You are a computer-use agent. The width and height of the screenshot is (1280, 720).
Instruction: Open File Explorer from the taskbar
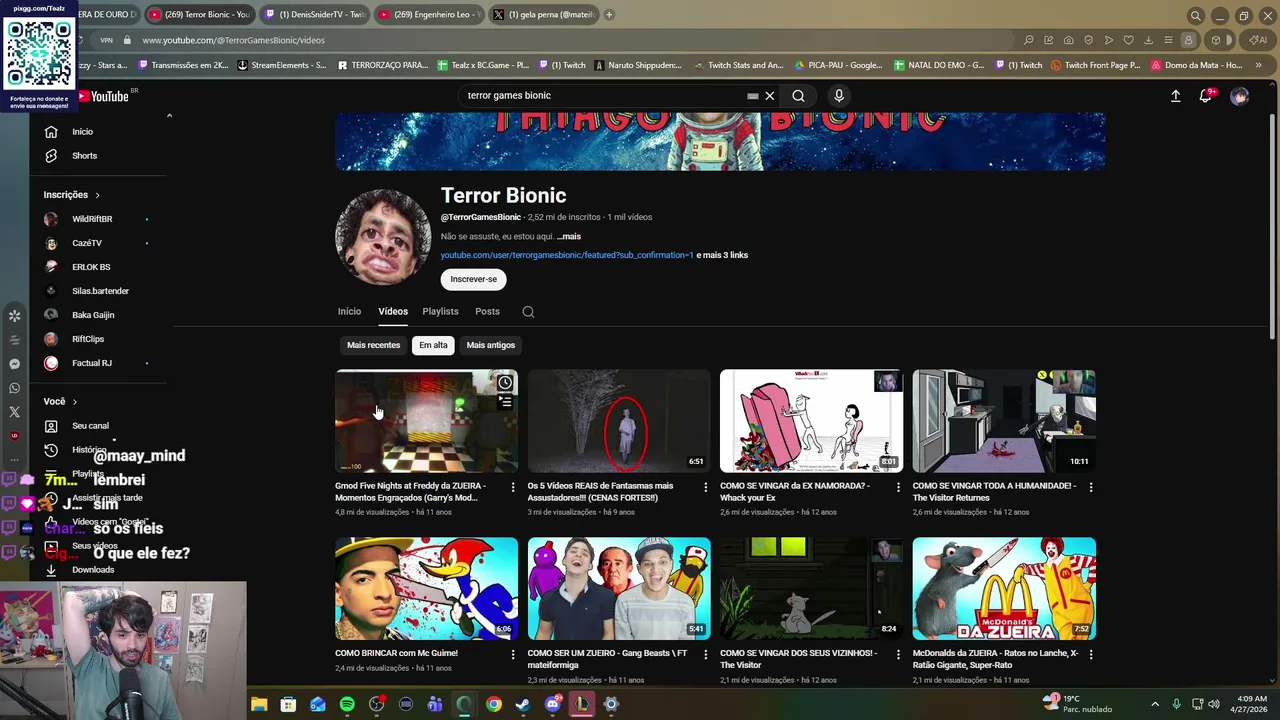pos(259,704)
